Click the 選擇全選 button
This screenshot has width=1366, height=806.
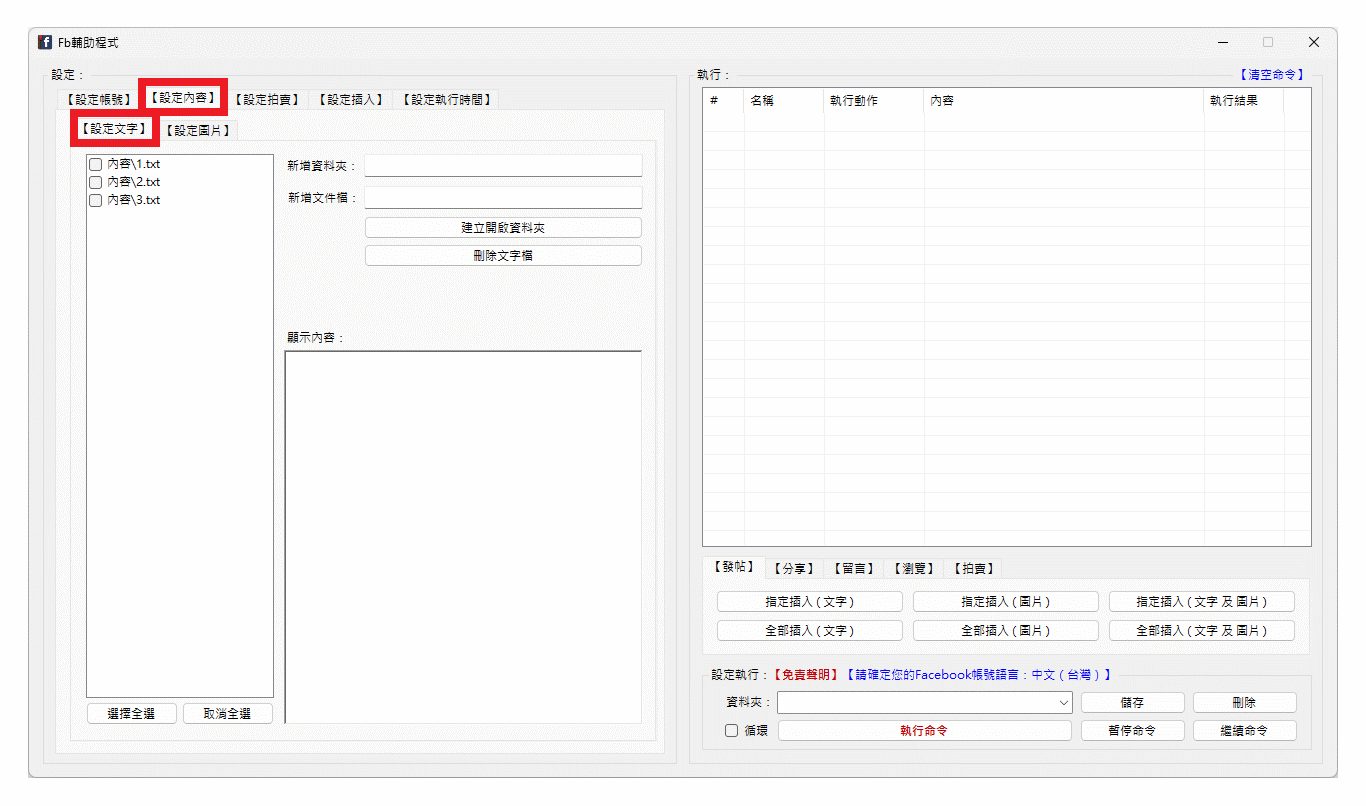(x=131, y=714)
